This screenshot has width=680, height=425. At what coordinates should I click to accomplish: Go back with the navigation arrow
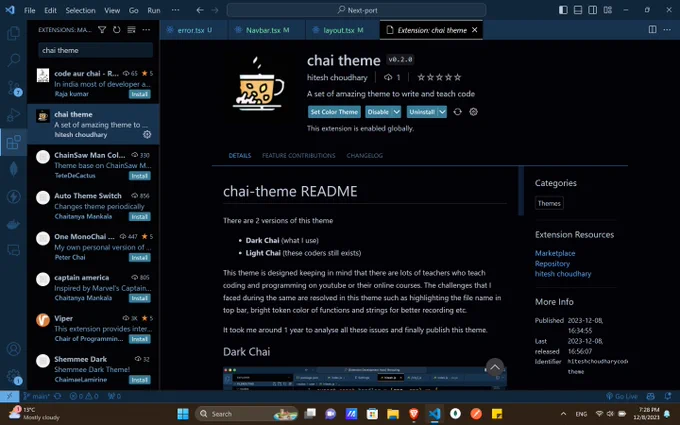(x=200, y=10)
